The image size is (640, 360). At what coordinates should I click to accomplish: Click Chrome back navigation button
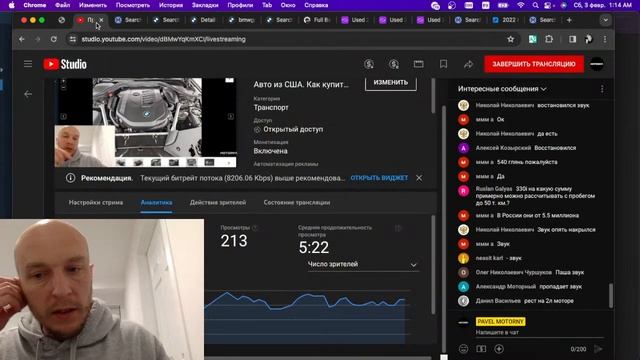coord(22,39)
